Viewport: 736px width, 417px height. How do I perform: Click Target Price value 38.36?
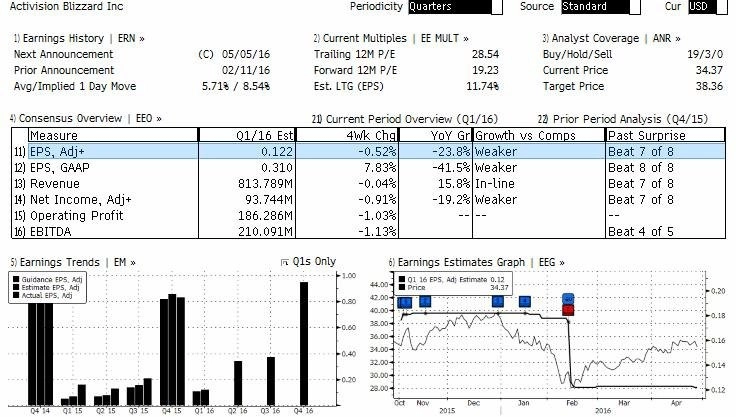click(x=709, y=86)
